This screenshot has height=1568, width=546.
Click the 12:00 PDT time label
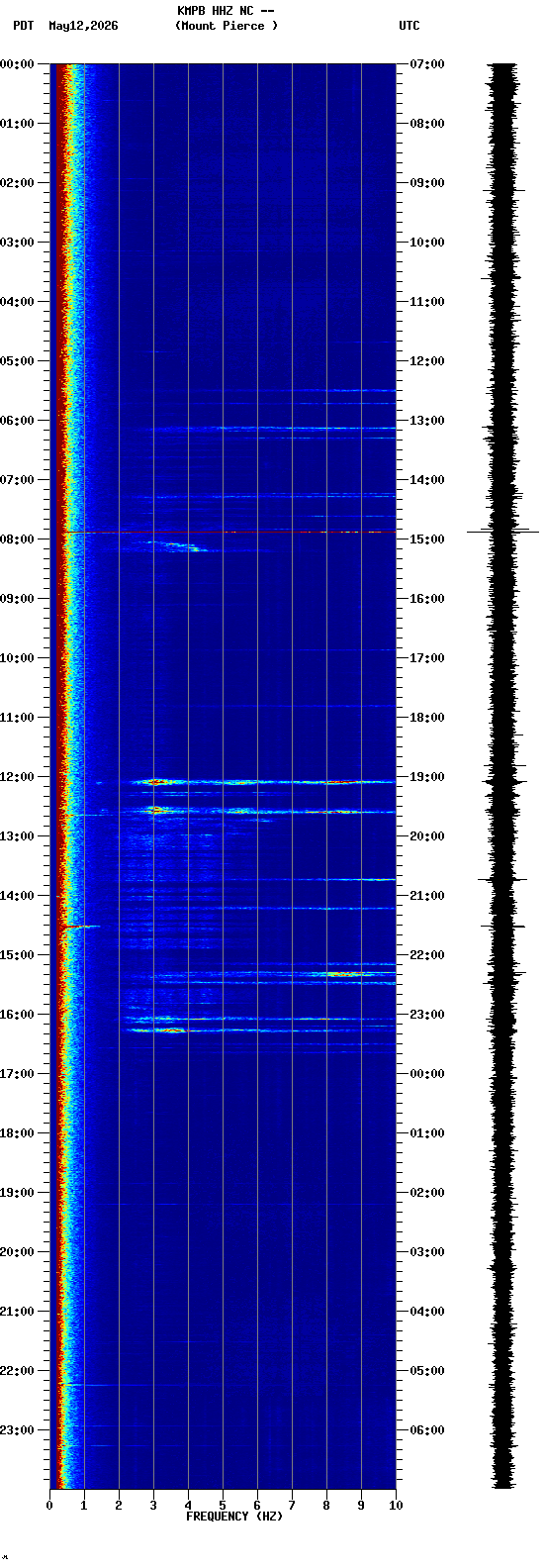click(17, 777)
